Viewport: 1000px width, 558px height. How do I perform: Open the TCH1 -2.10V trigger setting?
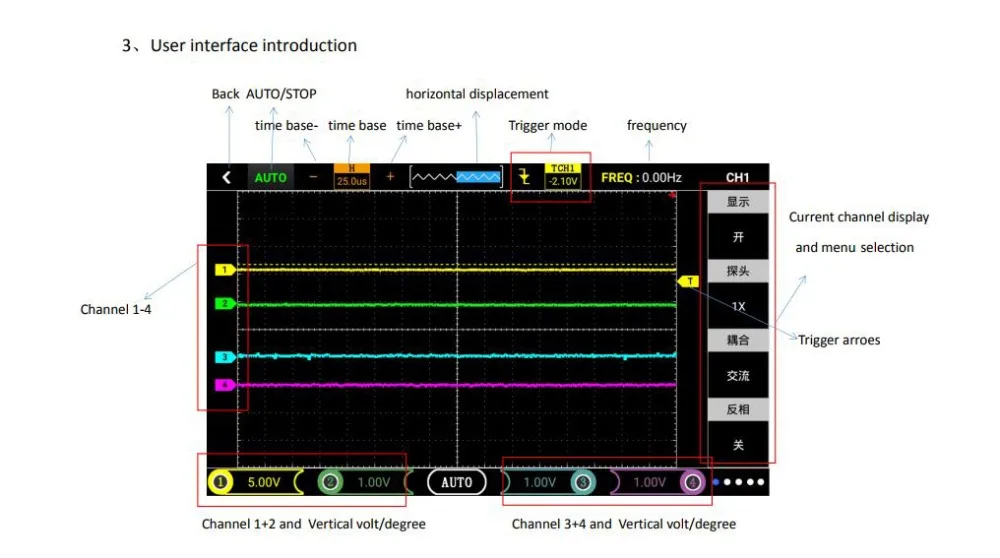(x=562, y=176)
